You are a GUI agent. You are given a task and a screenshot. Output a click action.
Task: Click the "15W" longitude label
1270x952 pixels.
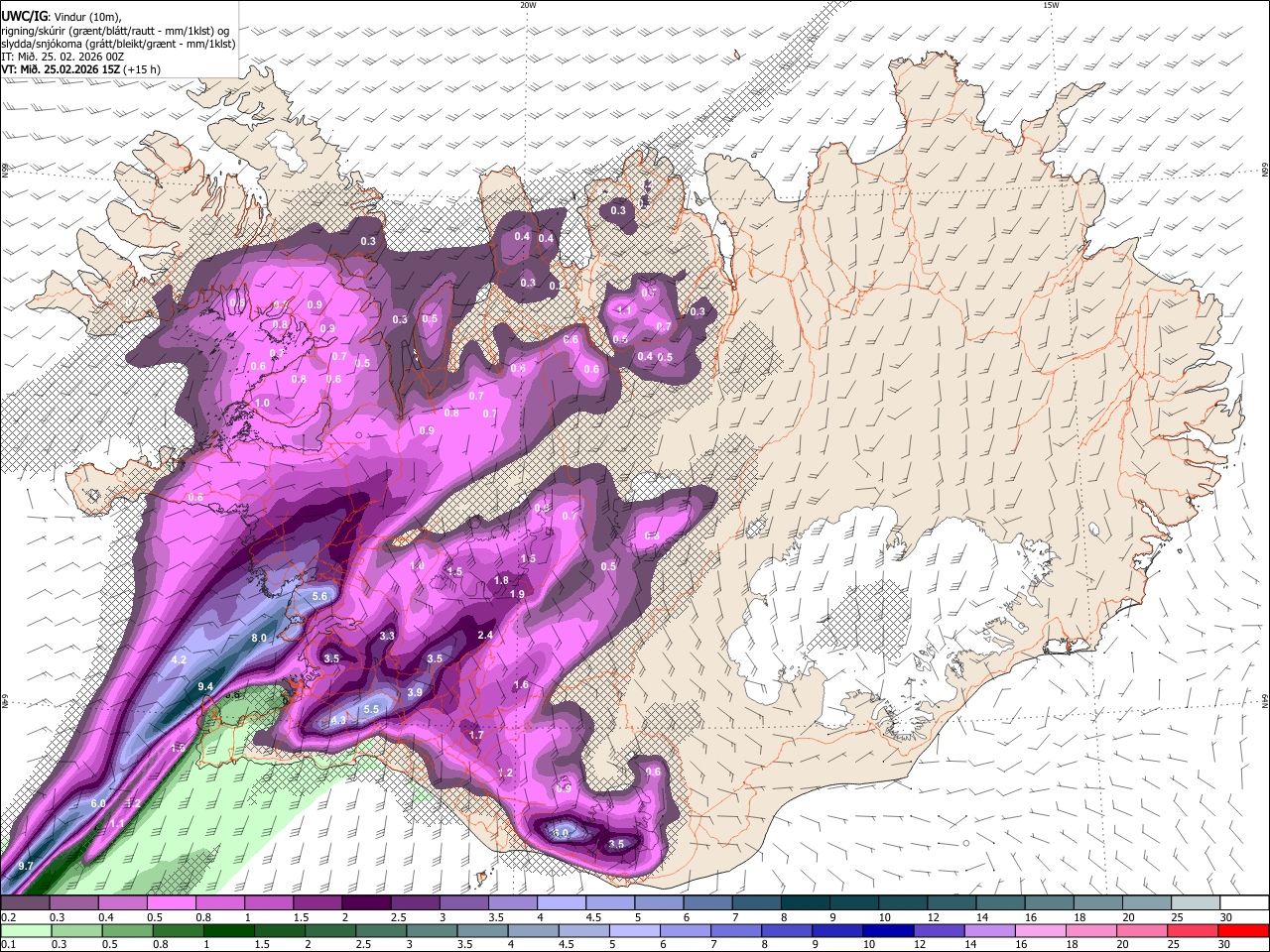click(1051, 5)
